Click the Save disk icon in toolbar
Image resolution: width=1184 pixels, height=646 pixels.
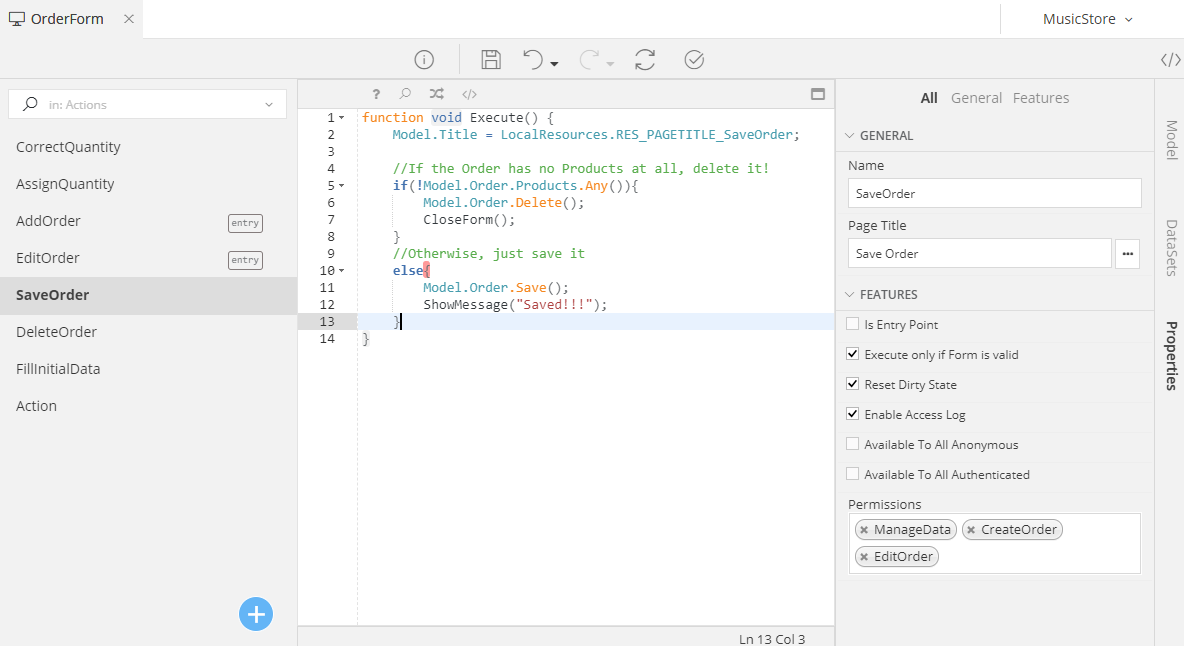point(491,60)
